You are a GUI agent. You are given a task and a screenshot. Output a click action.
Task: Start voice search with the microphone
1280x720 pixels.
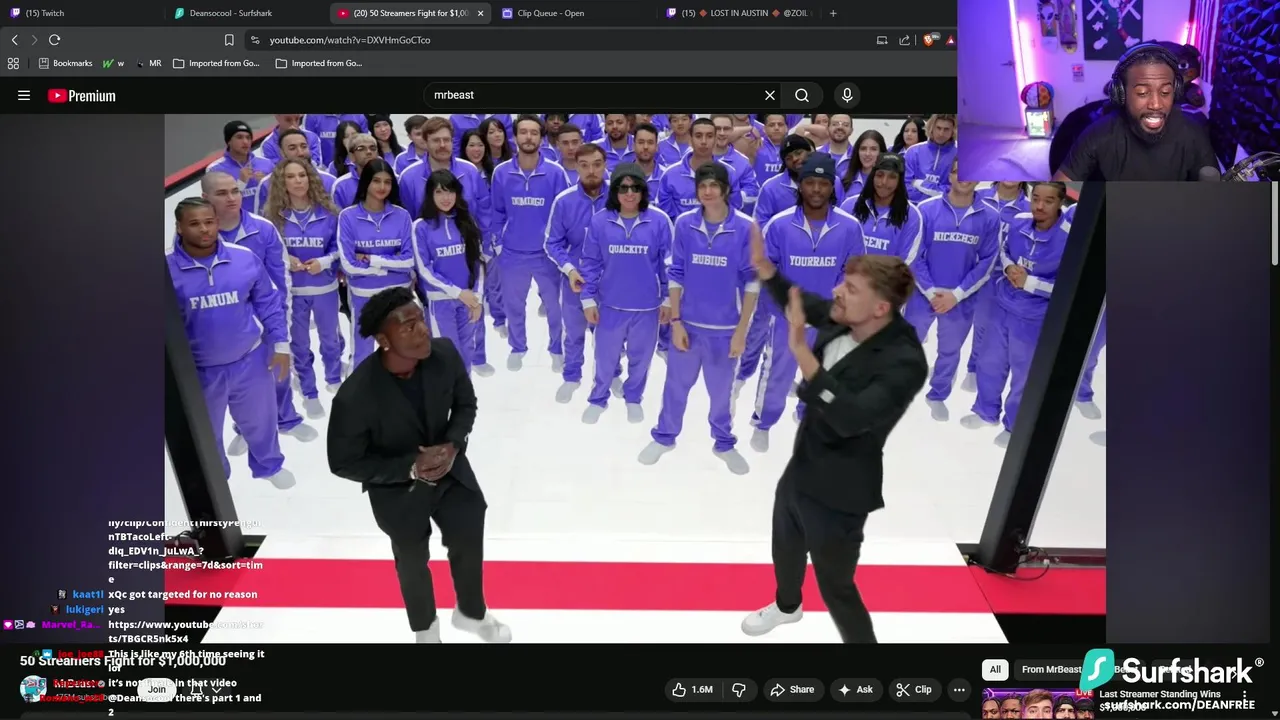[x=847, y=95]
